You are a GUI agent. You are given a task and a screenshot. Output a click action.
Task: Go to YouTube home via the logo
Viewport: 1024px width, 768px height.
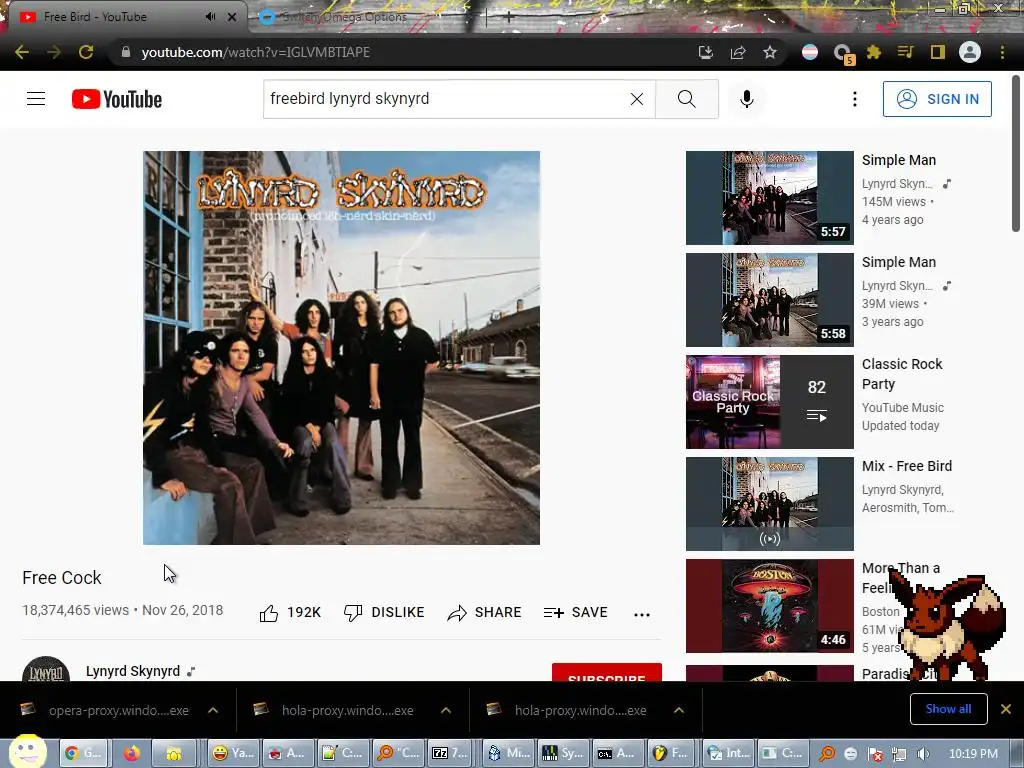click(x=117, y=99)
